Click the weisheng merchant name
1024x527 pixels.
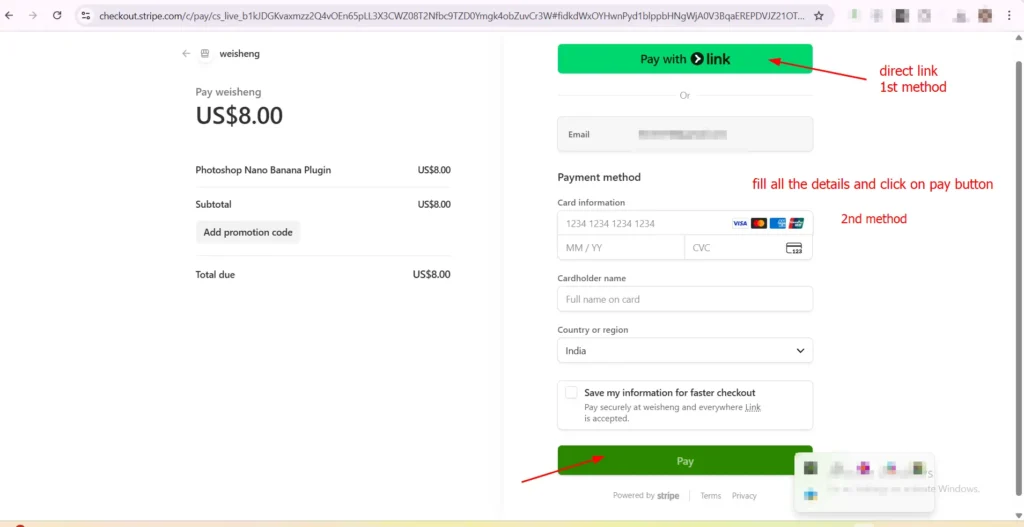240,54
